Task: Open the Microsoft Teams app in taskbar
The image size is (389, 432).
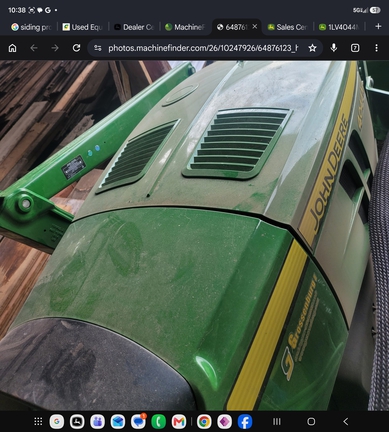Action: pos(97,422)
